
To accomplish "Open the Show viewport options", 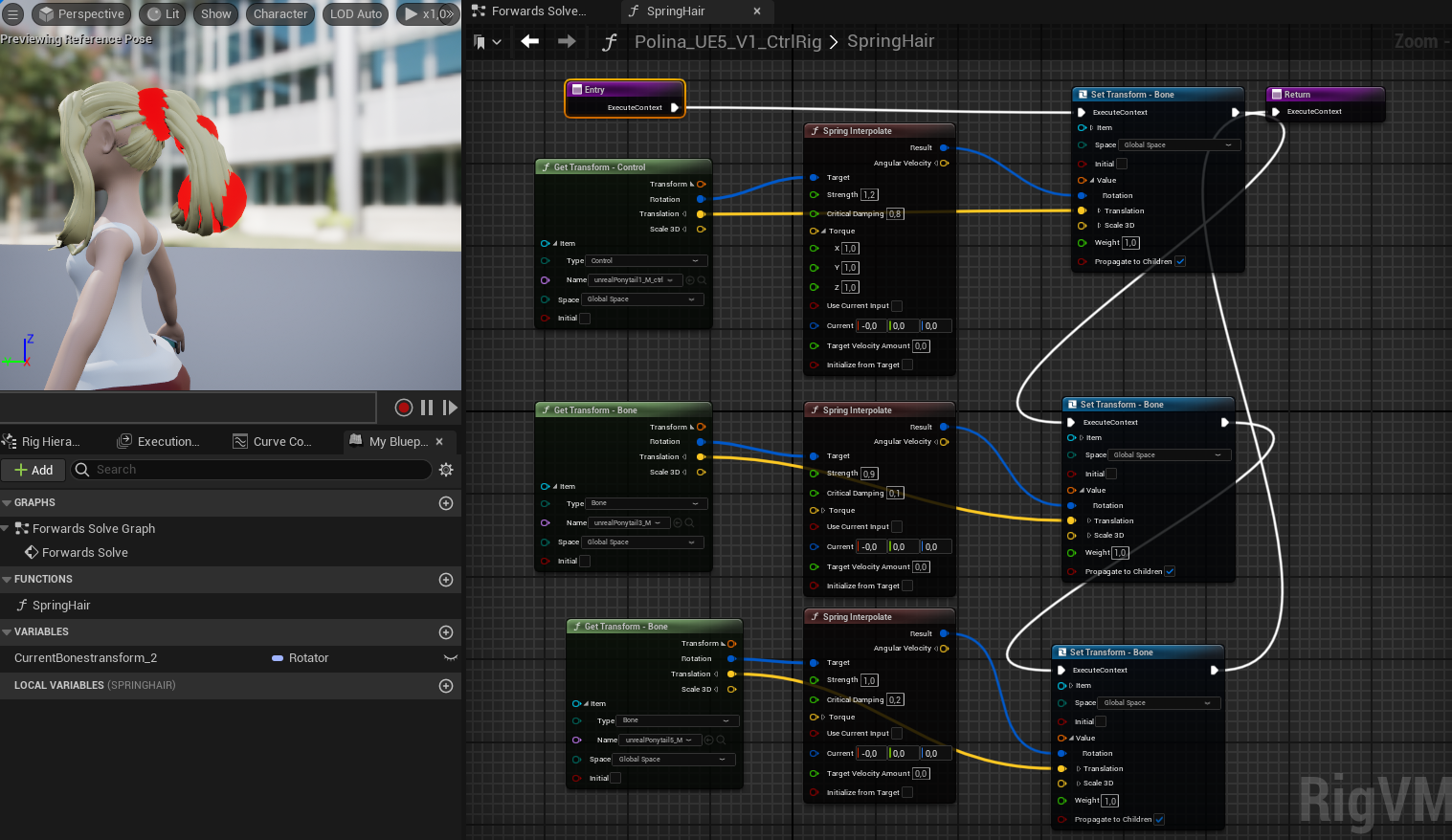I will pos(215,14).
